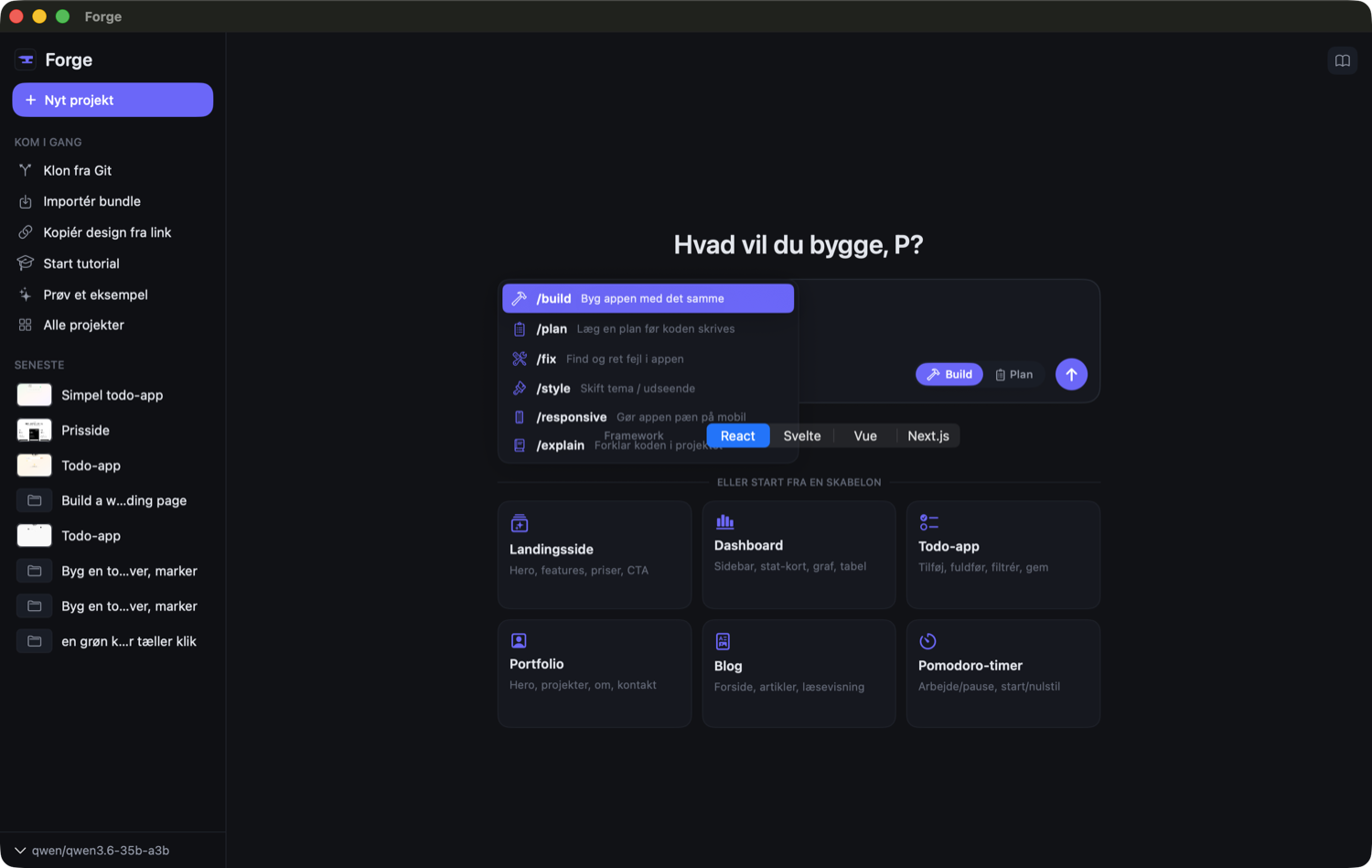Screen dimensions: 1372x868
Task: Choose the /plan command
Action: 648,328
